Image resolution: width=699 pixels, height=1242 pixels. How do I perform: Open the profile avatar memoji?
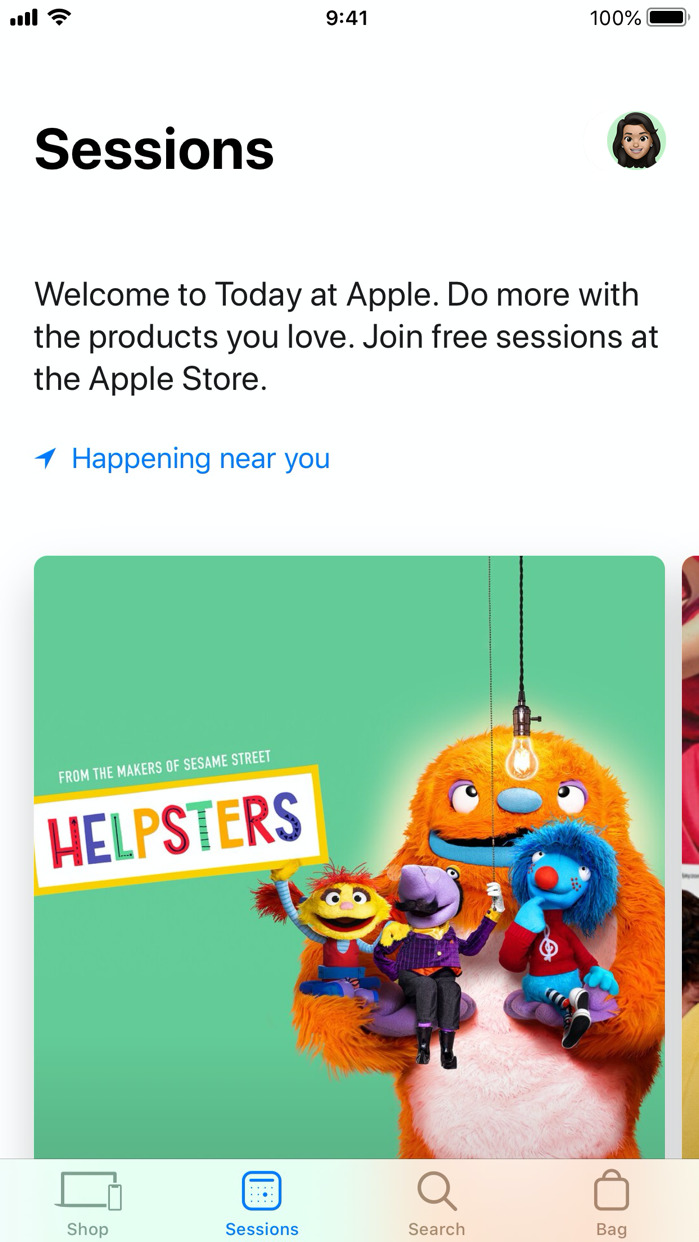(x=636, y=141)
